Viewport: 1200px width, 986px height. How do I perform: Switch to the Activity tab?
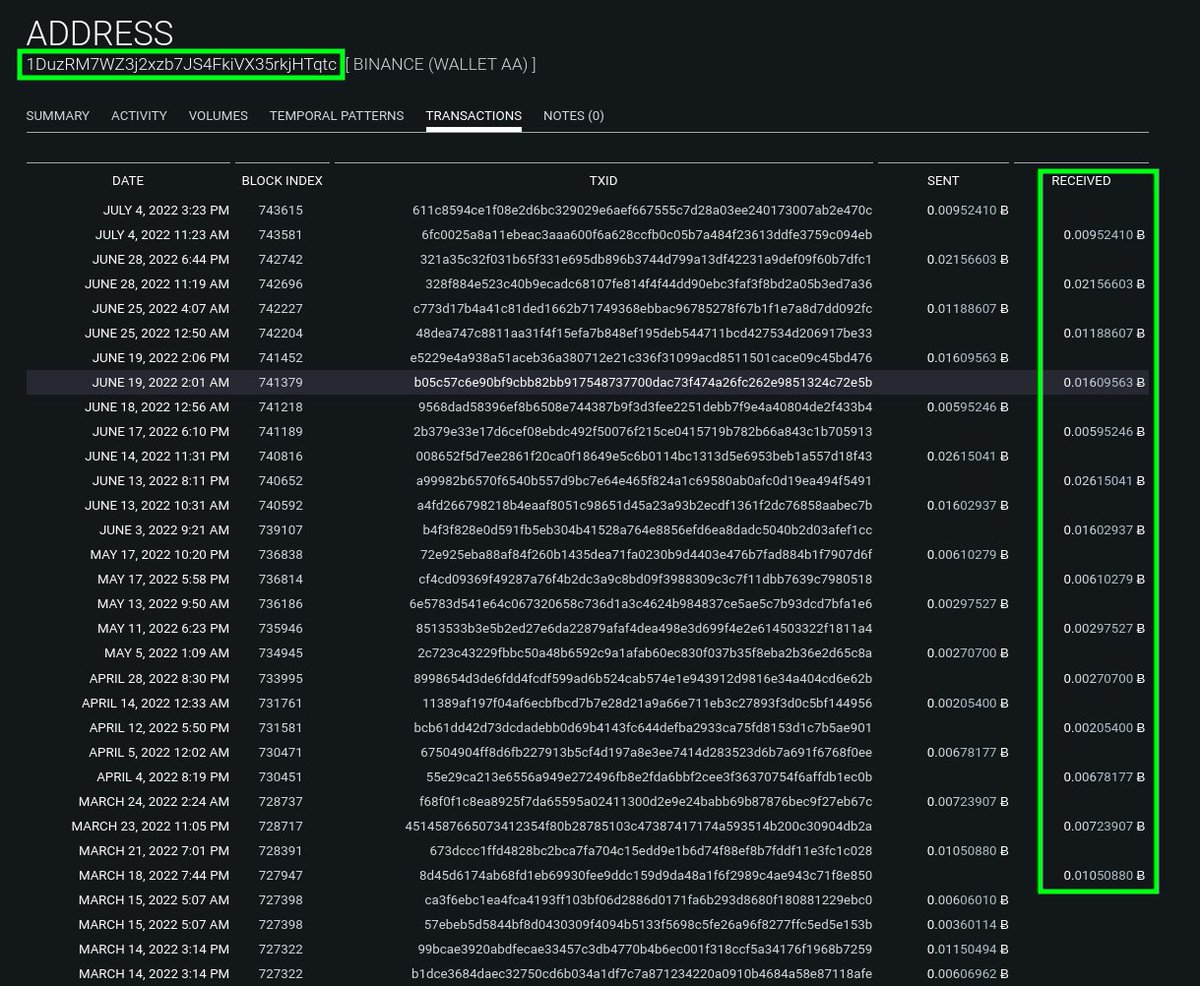tap(139, 116)
